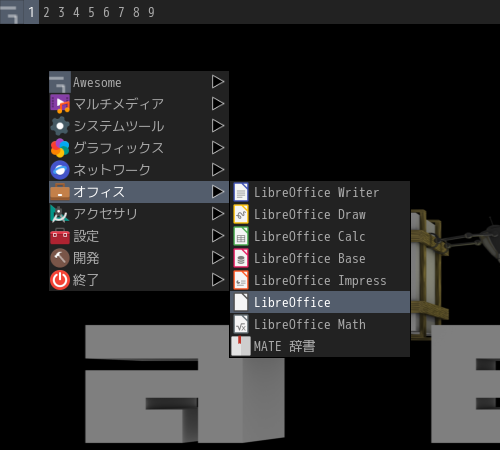Launch LibreOffice Base from submenu

tap(320, 258)
